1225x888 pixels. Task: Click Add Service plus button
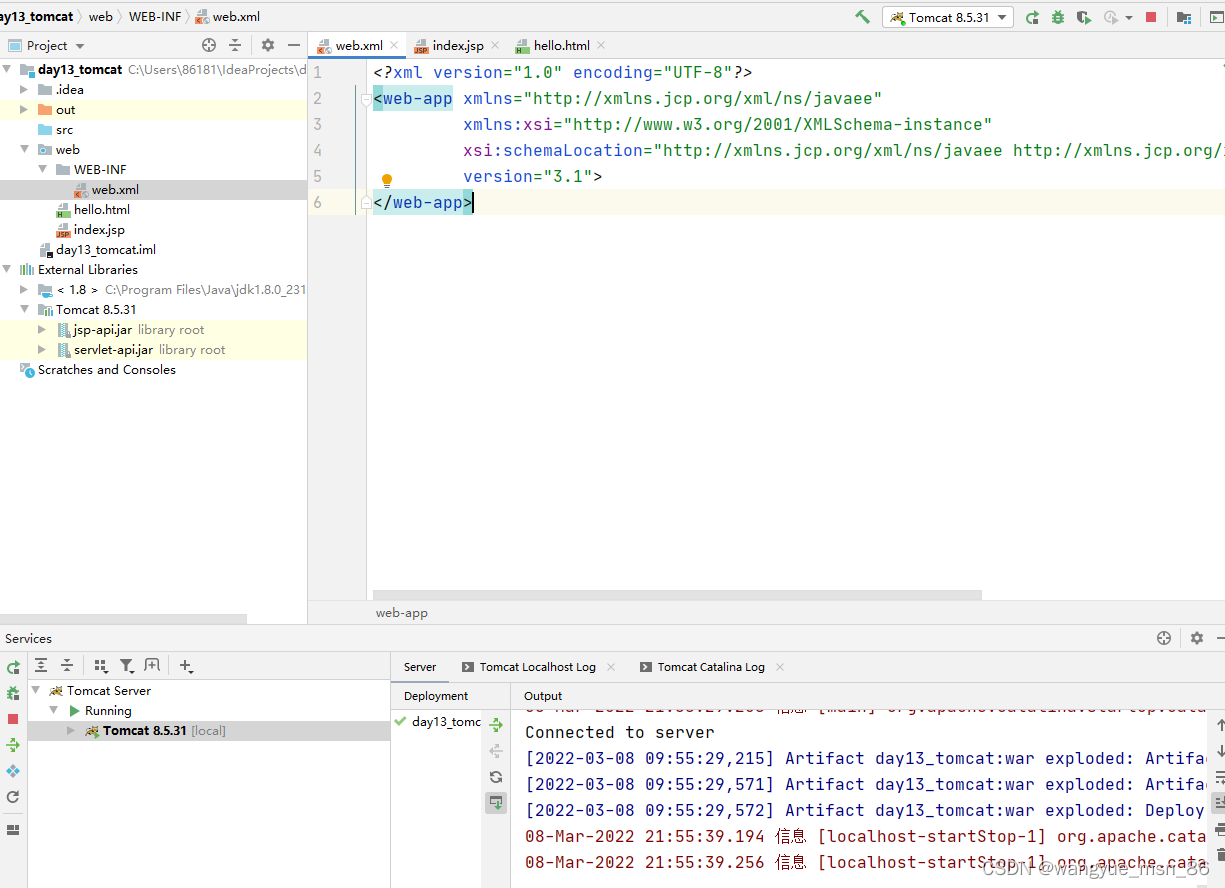[x=186, y=665]
